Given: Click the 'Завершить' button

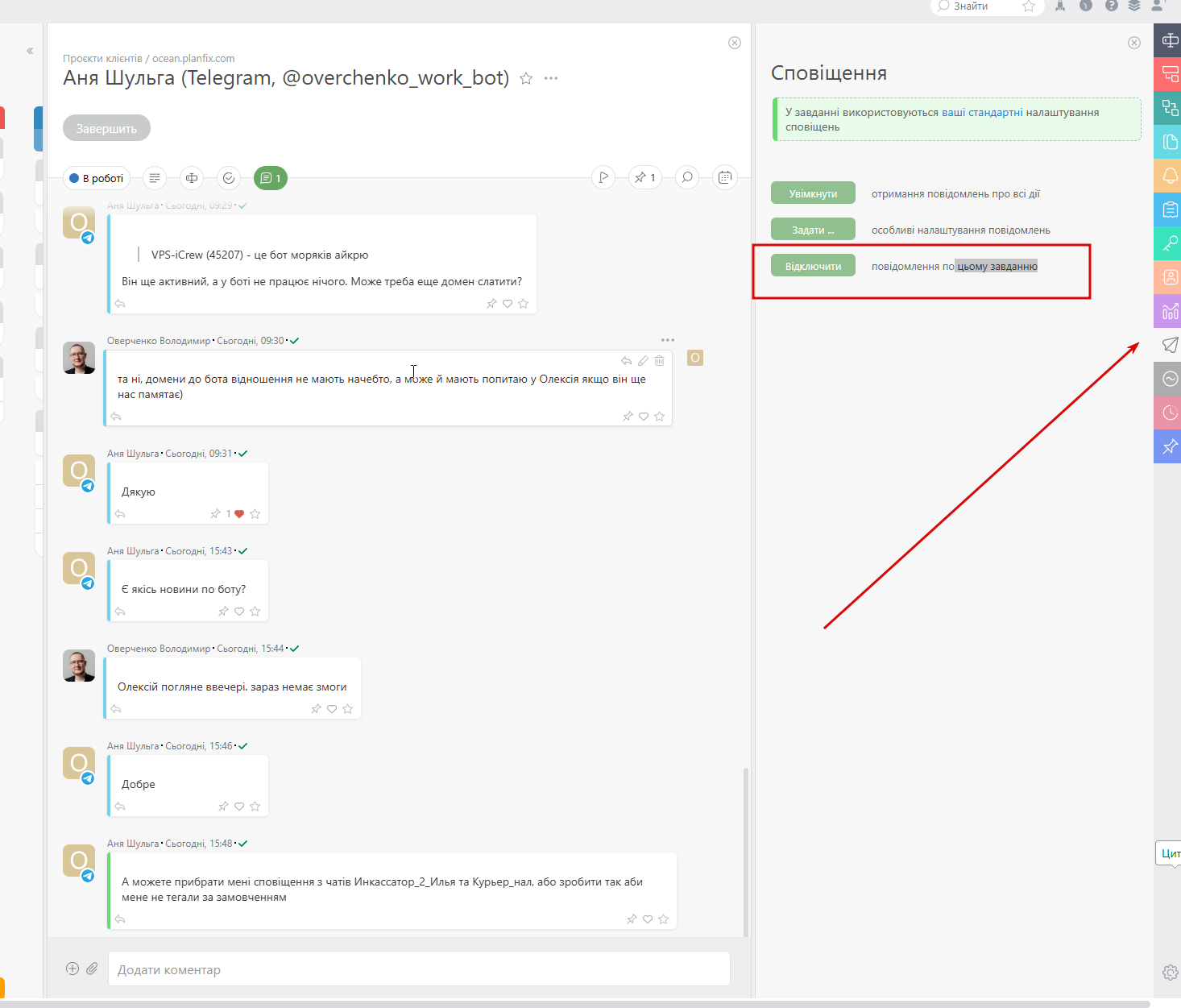Looking at the screenshot, I should pos(106,128).
